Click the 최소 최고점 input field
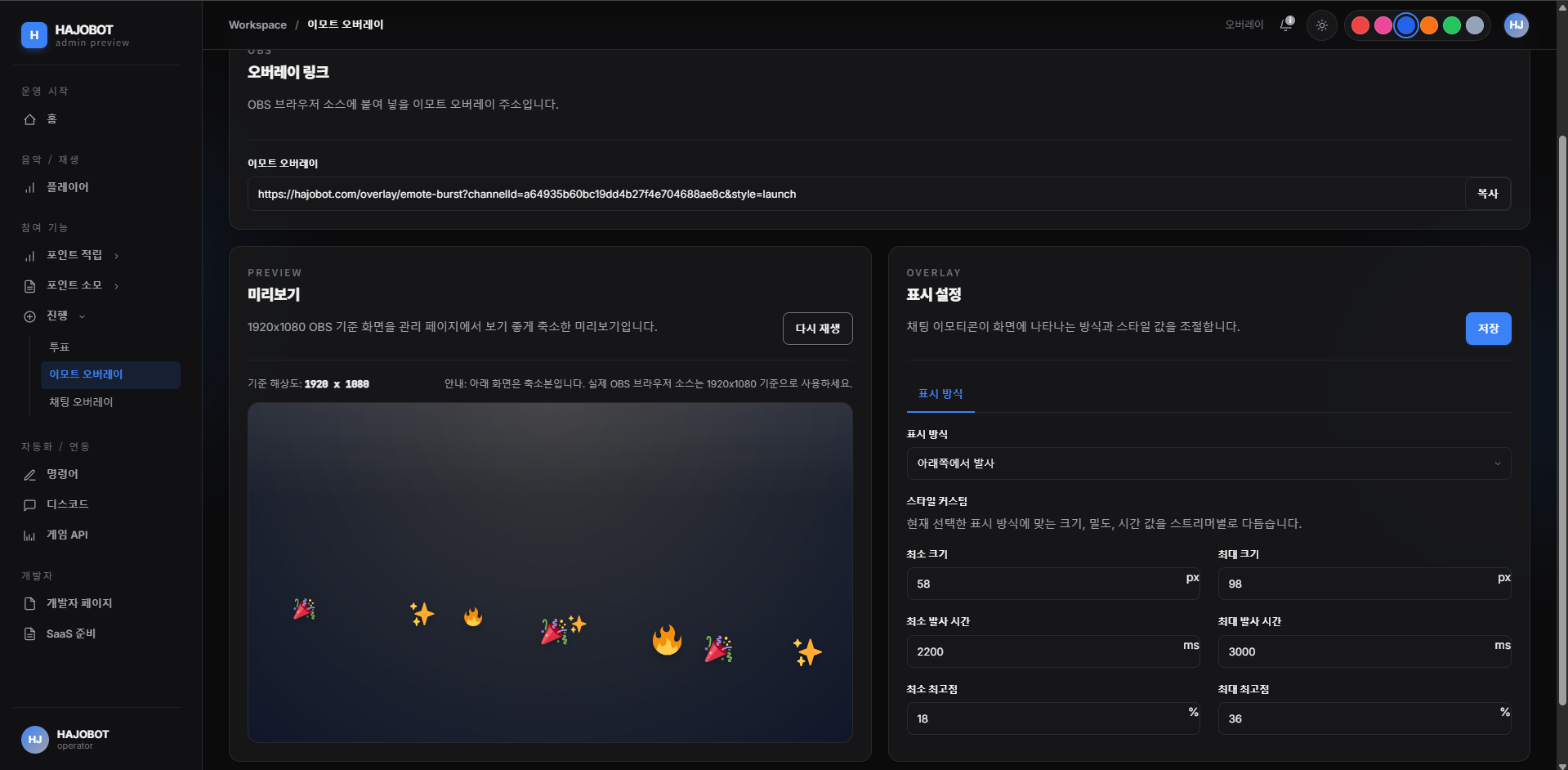This screenshot has height=770, width=1568. click(1053, 719)
